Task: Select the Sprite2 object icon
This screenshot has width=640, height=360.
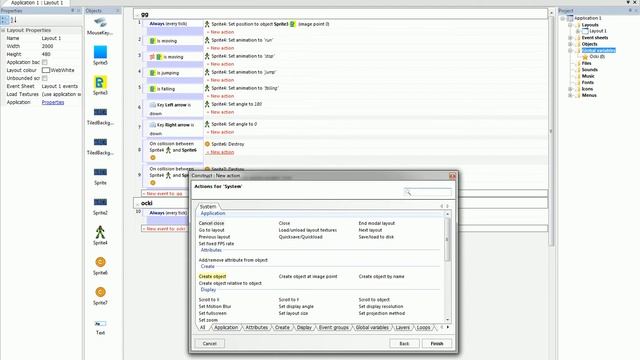Action: (100, 202)
